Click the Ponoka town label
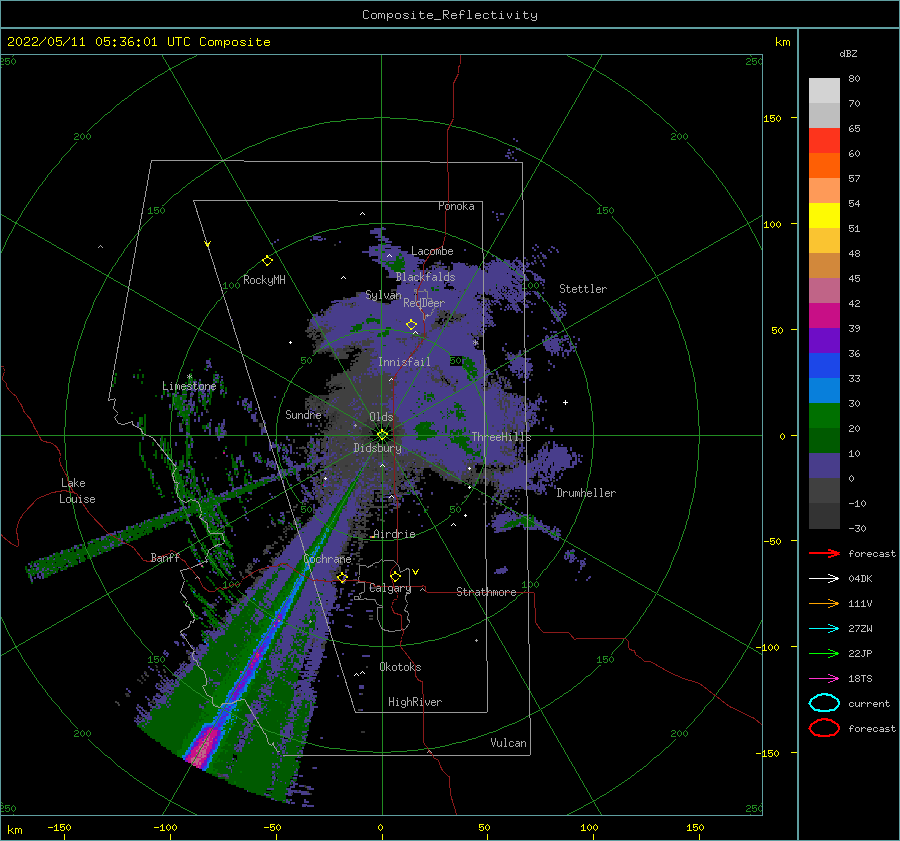 (x=456, y=206)
